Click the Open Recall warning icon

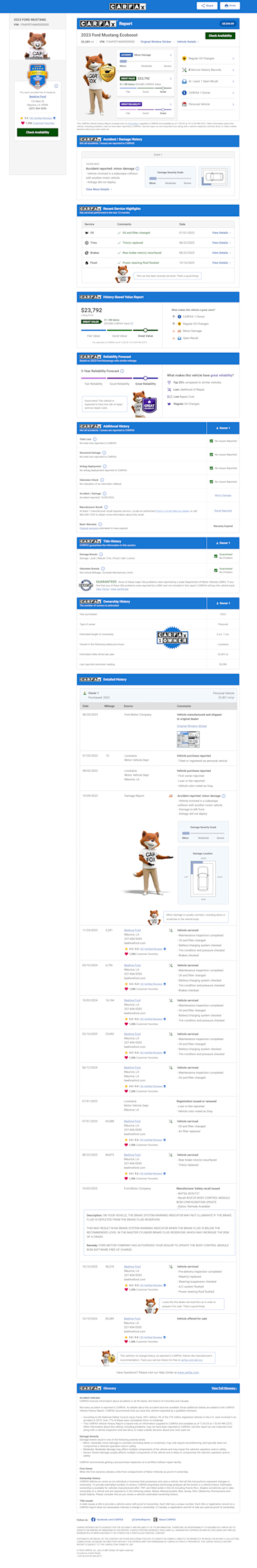pyautogui.click(x=184, y=81)
